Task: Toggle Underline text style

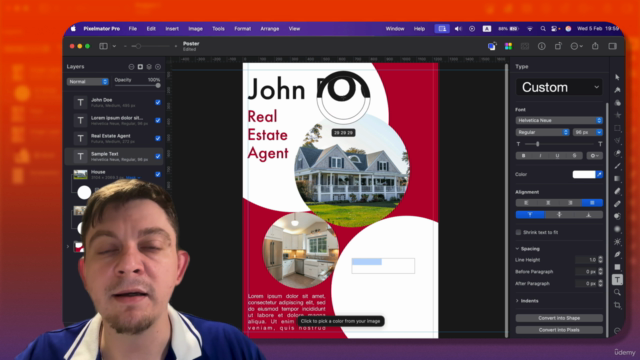Action: pyautogui.click(x=557, y=156)
